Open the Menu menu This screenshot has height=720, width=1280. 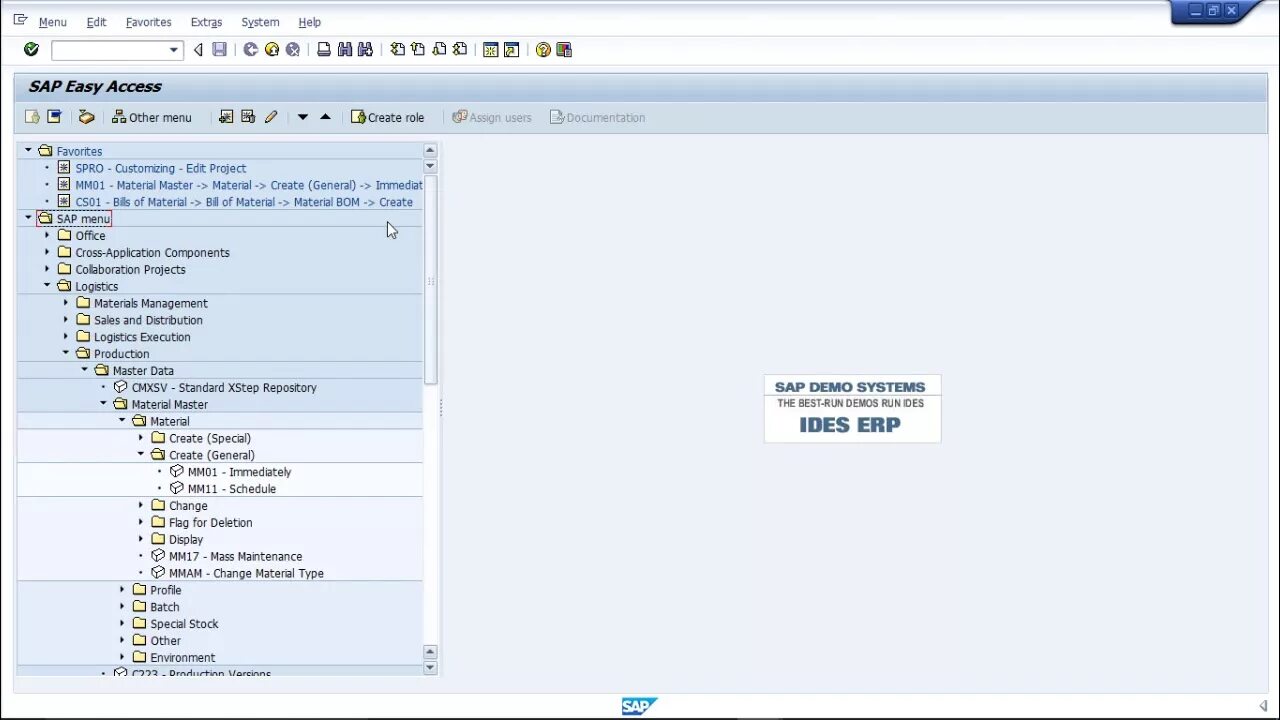point(52,22)
